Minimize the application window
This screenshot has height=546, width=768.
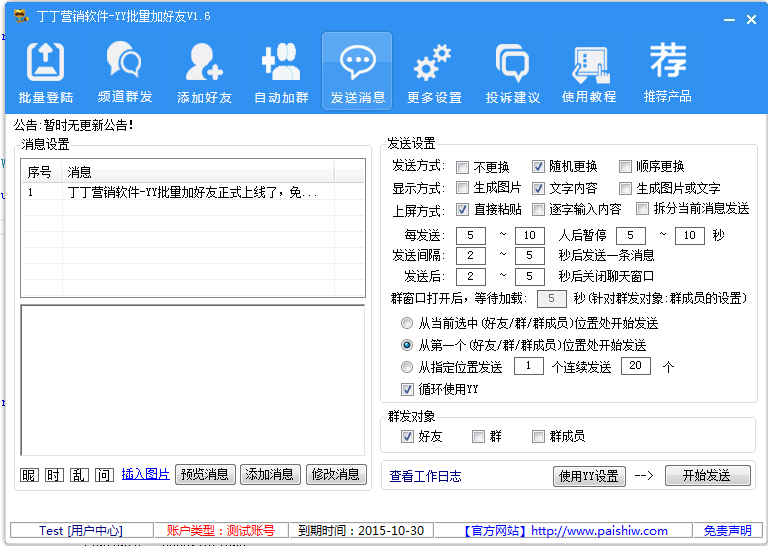click(x=729, y=20)
